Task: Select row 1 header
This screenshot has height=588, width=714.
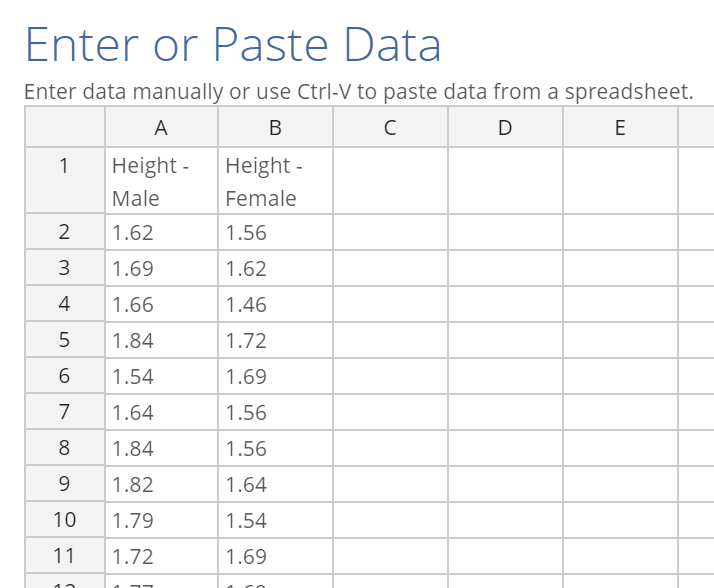Action: point(65,180)
